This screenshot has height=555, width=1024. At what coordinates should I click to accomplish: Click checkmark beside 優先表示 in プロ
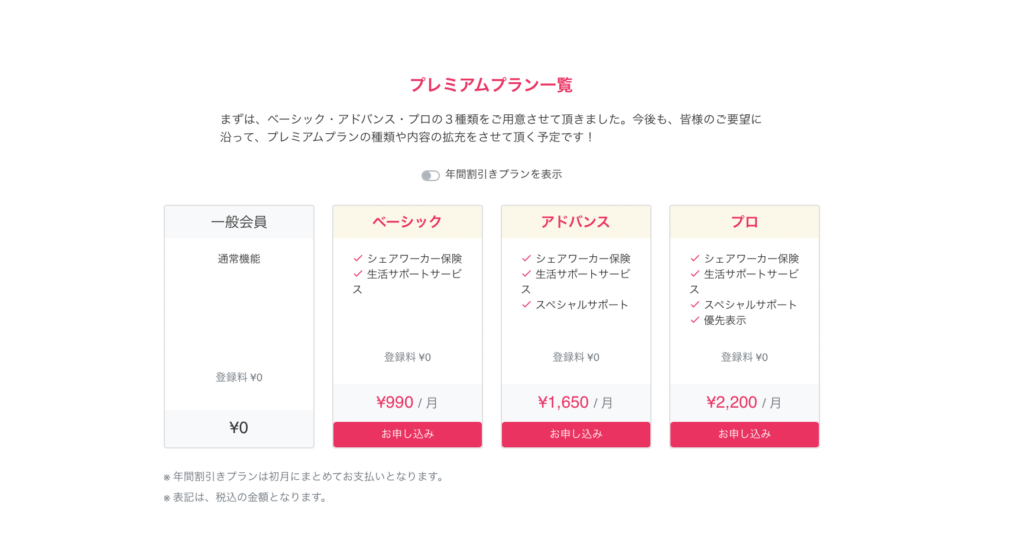tap(695, 320)
